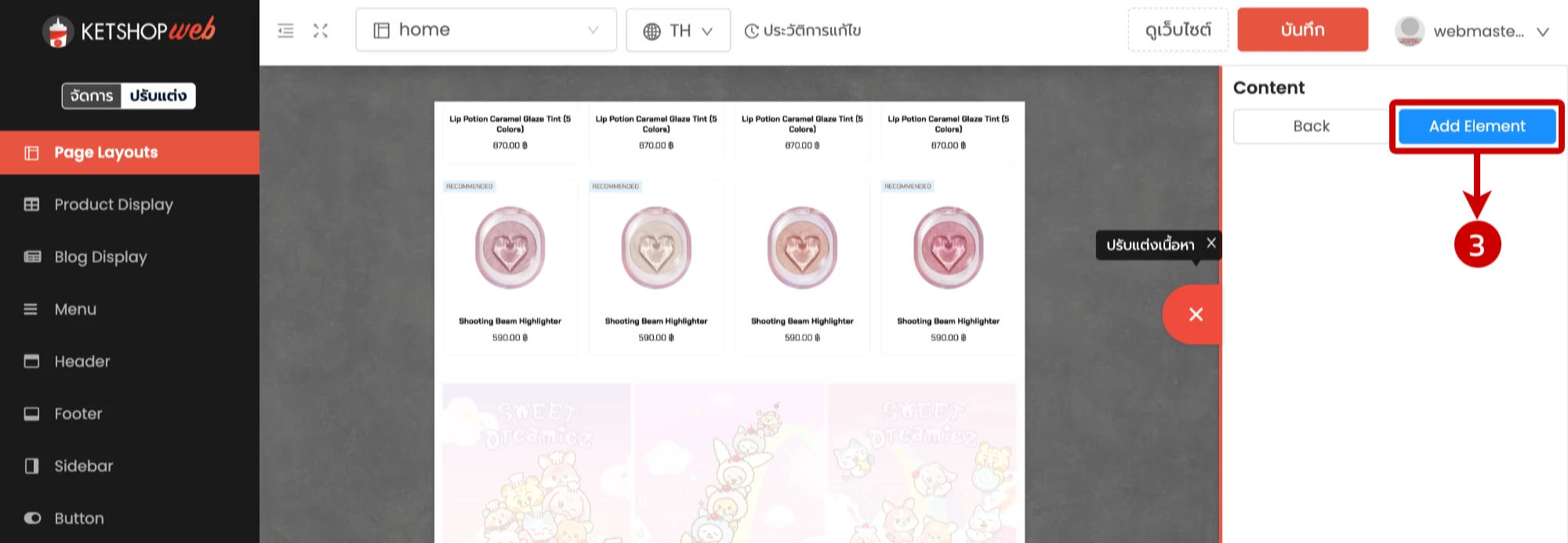
Task: Collapse the sidebar with the indent icon
Action: (x=285, y=31)
